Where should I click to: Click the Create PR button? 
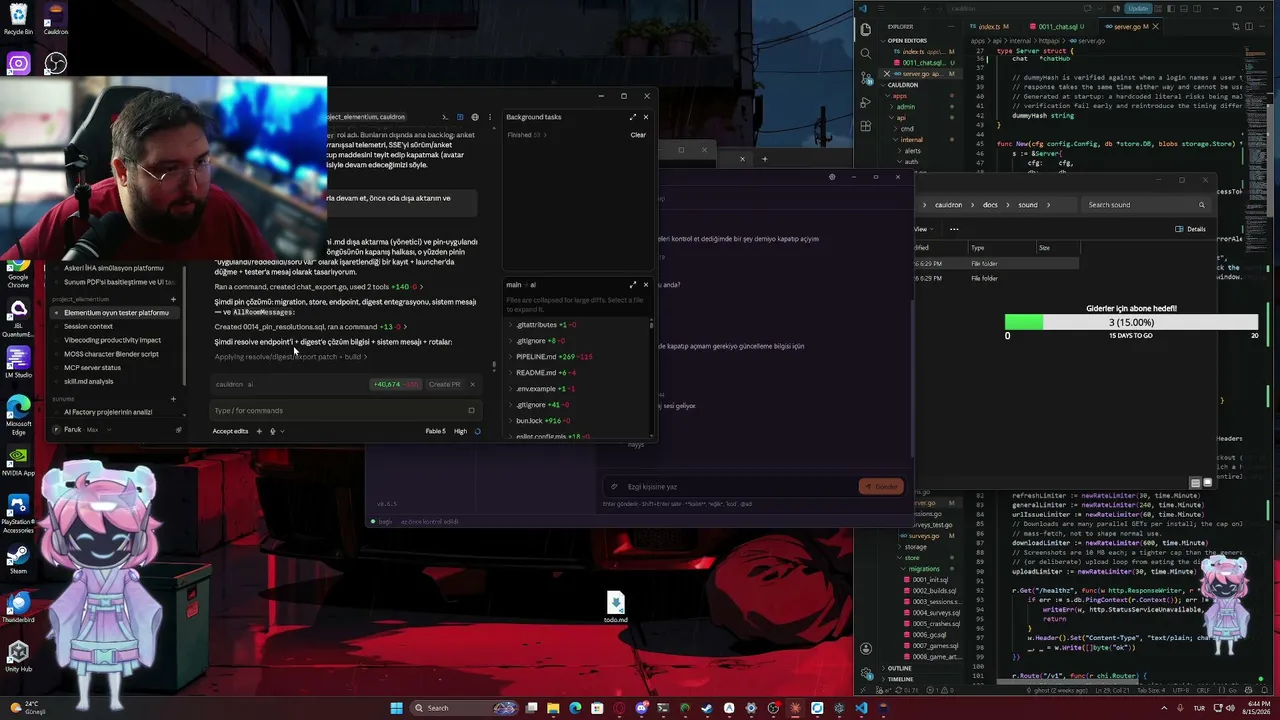click(444, 384)
